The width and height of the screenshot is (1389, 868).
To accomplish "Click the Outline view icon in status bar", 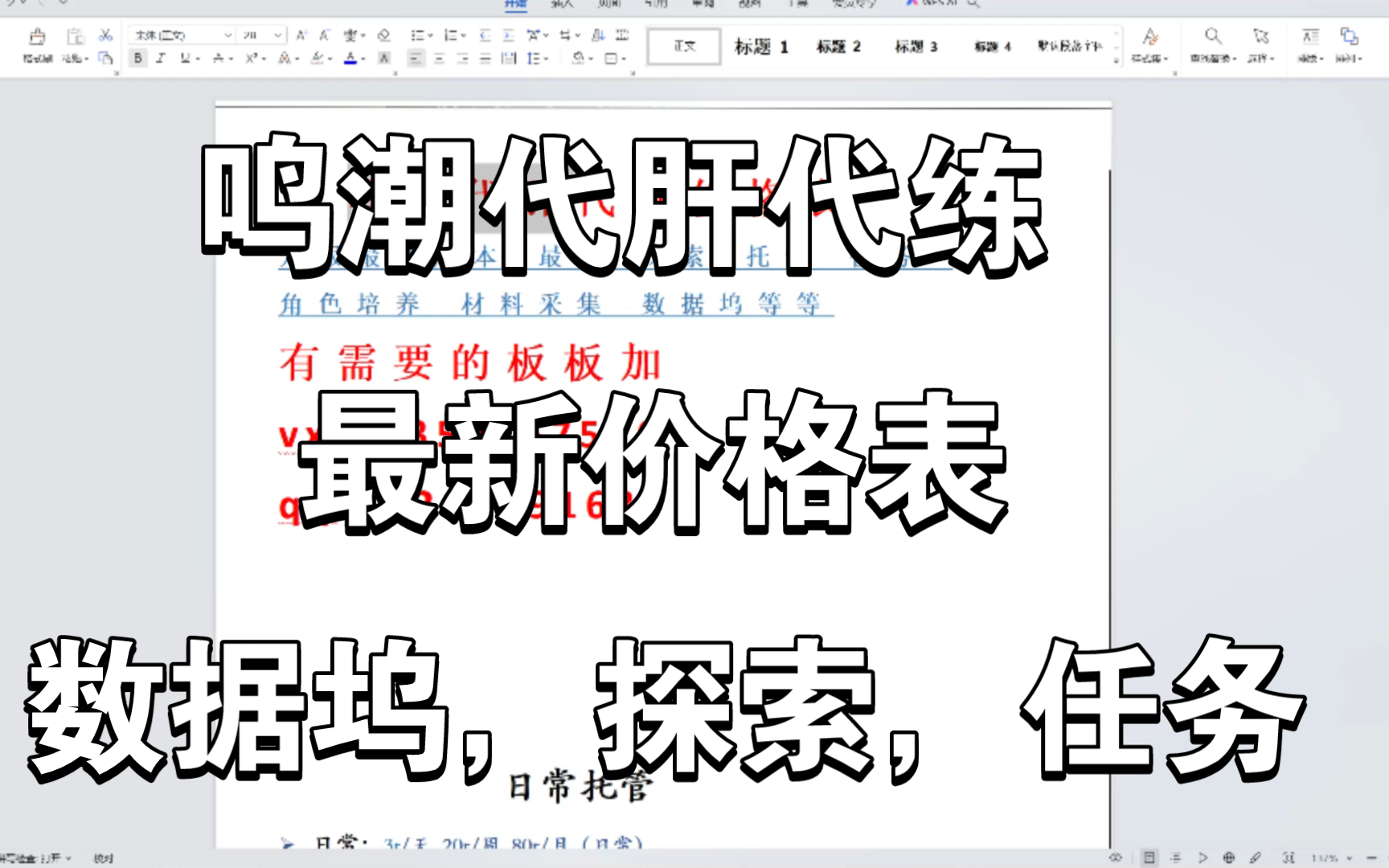I will [1176, 858].
